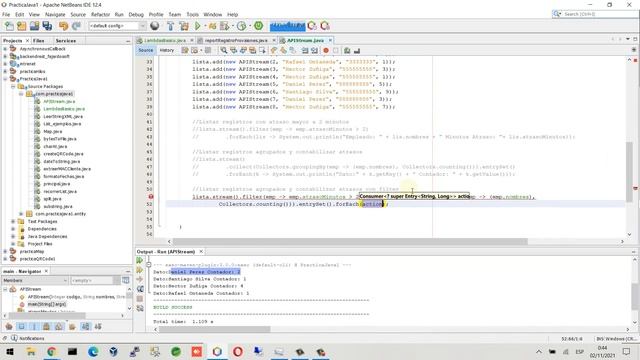640x360 pixels.
Task: Collapse the PracticaJava1 project node
Action: (5, 79)
